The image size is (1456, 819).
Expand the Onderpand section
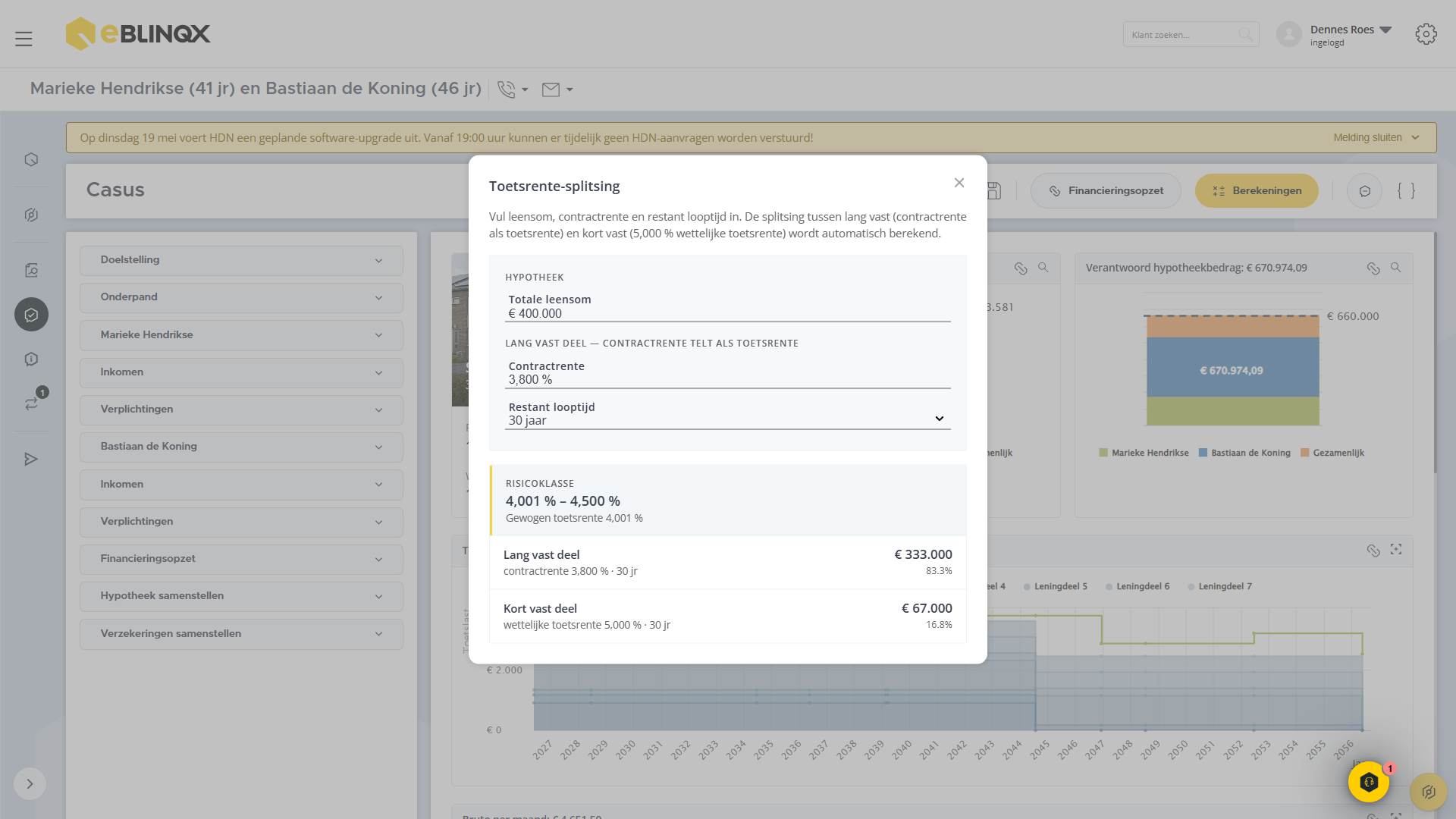point(241,297)
